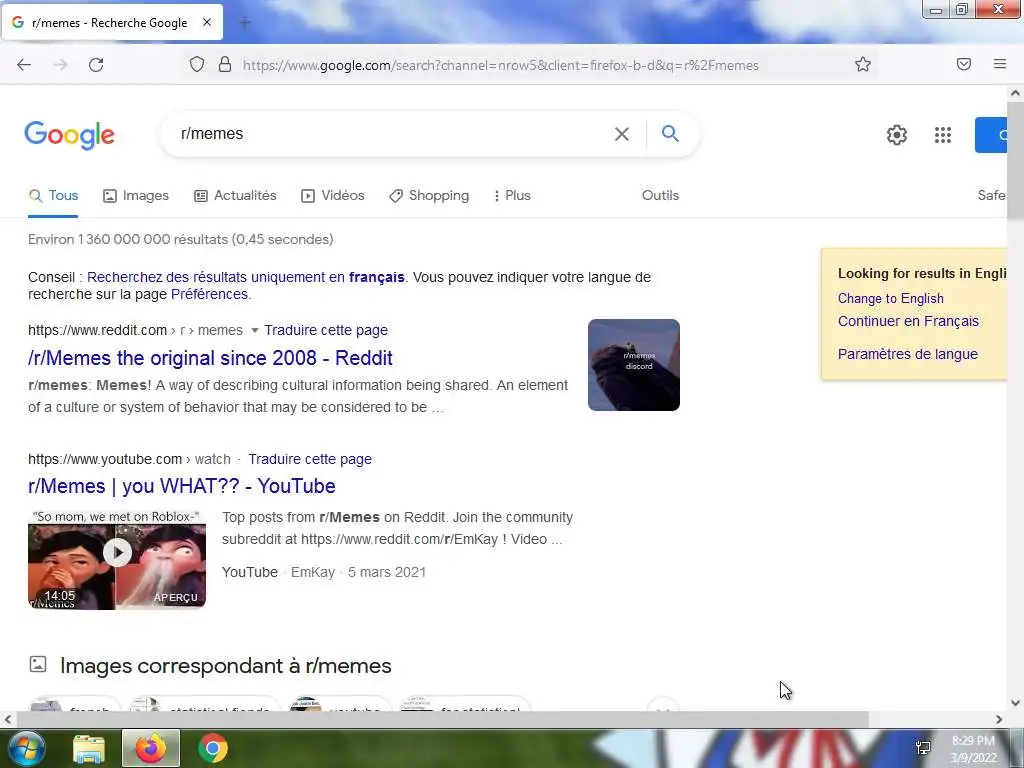Open a new tab with the plus button
1024x768 pixels.
[245, 23]
